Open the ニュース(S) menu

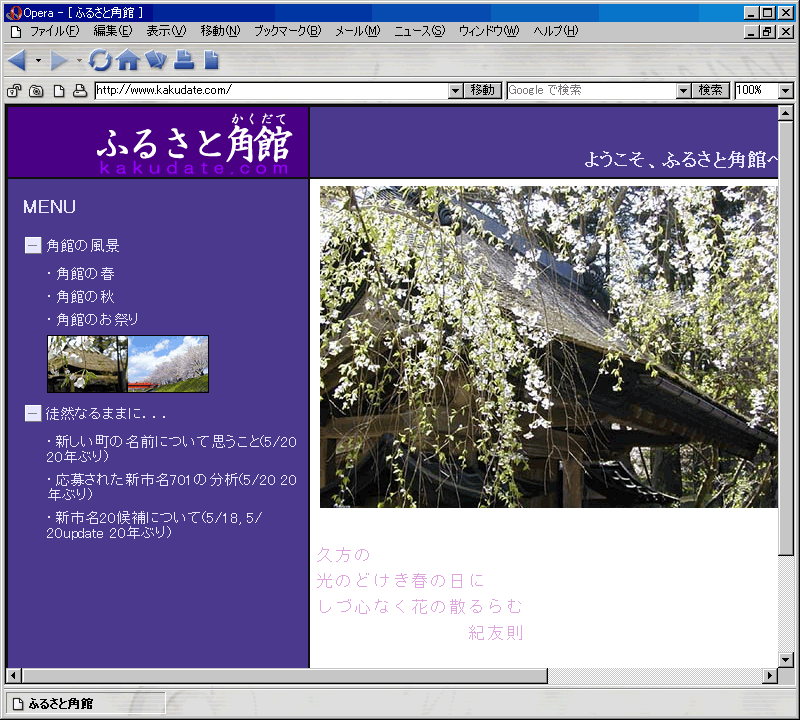pos(419,31)
